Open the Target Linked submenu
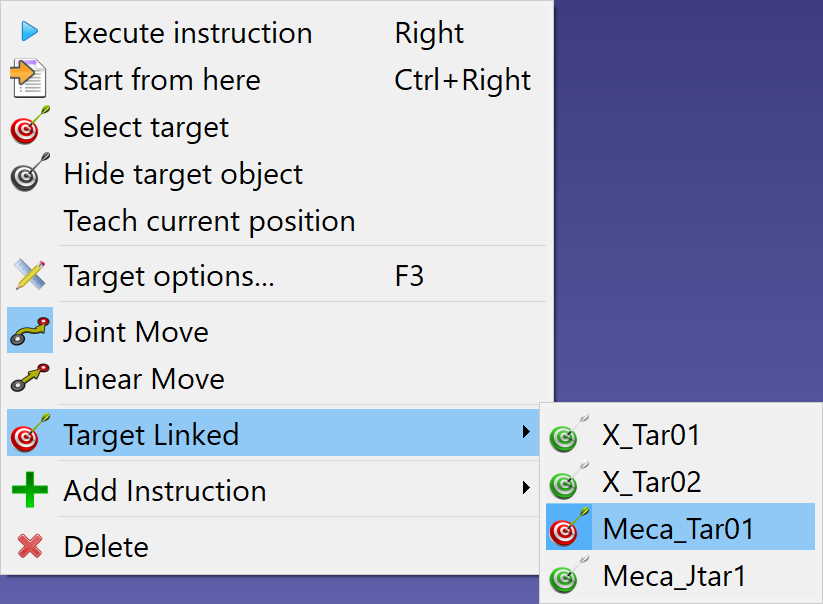Viewport: 823px width, 604px height. 273,433
